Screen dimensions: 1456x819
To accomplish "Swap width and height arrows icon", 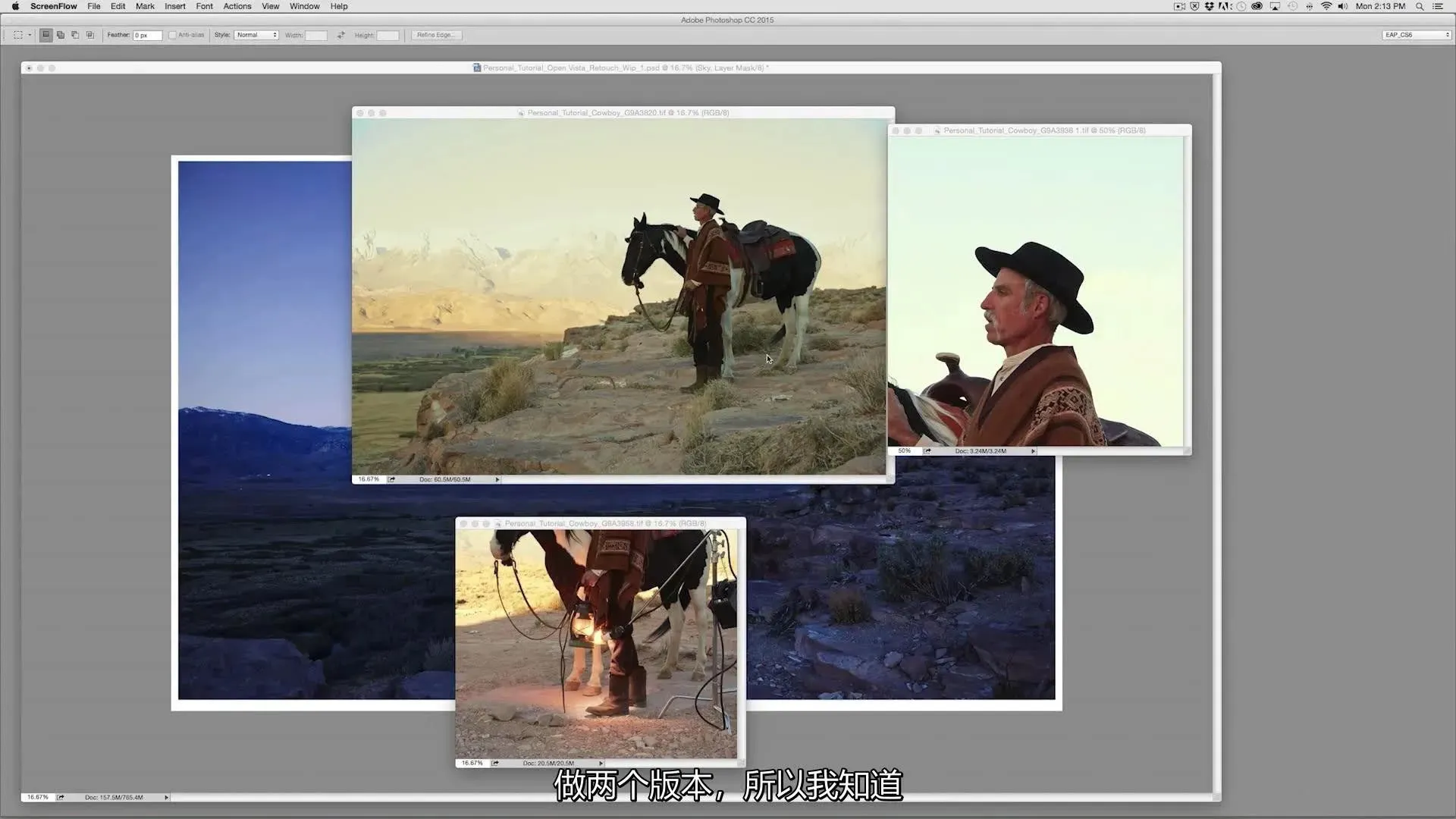I will click(x=341, y=35).
